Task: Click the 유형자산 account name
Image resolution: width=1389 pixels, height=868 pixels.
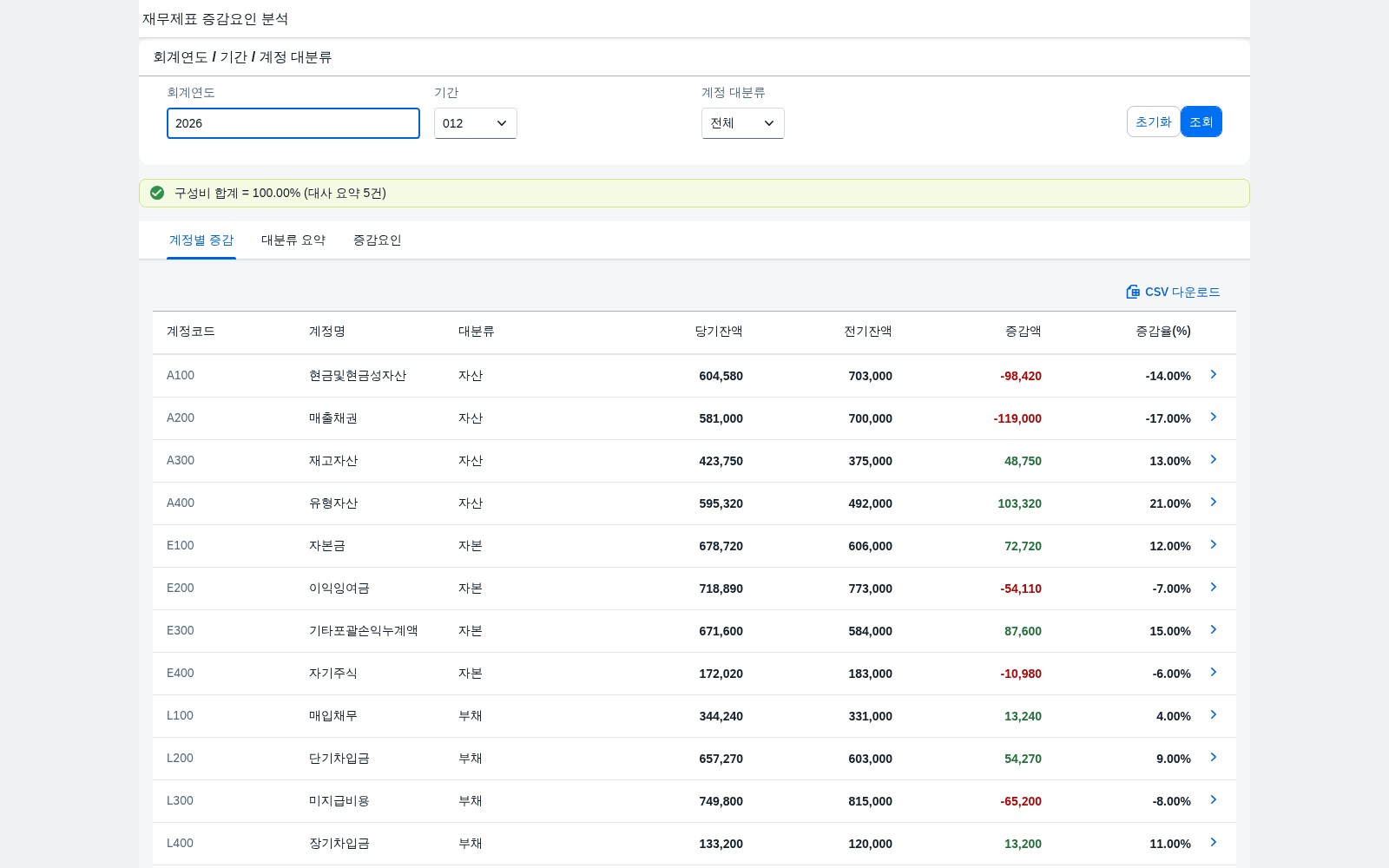Action: (333, 503)
